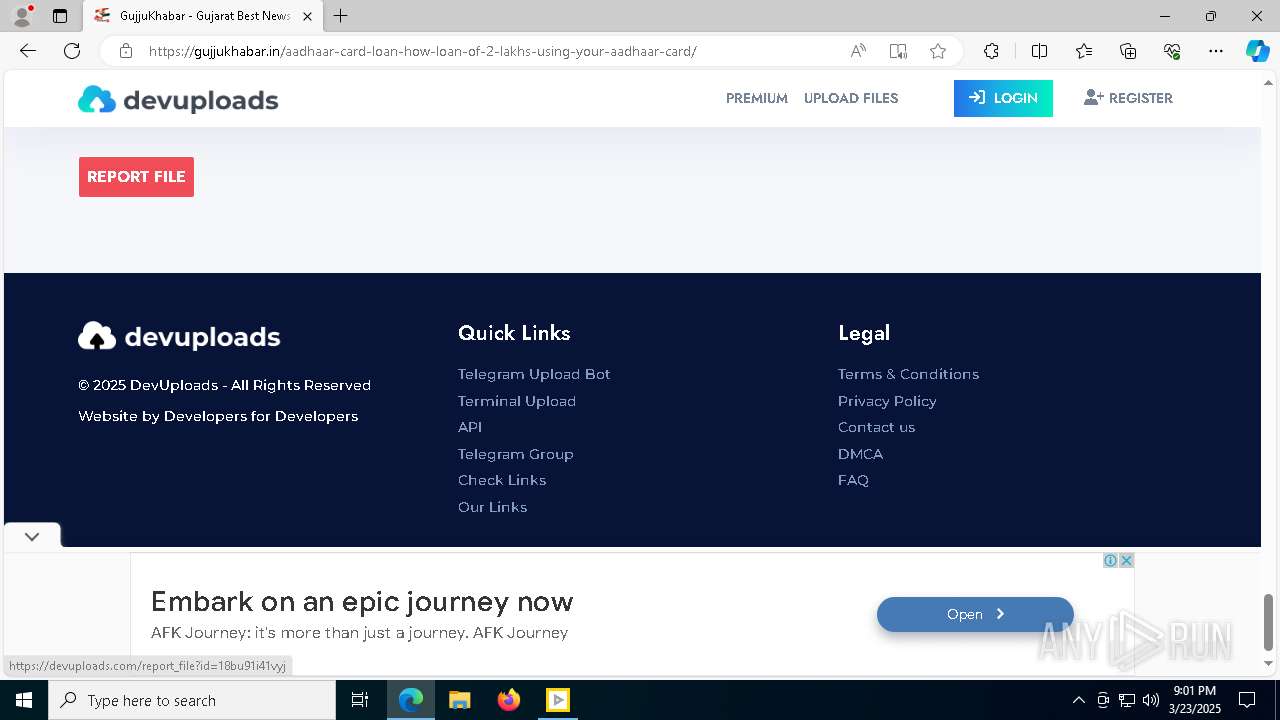Image resolution: width=1280 pixels, height=720 pixels.
Task: Open the browser profile icon
Action: point(22,16)
